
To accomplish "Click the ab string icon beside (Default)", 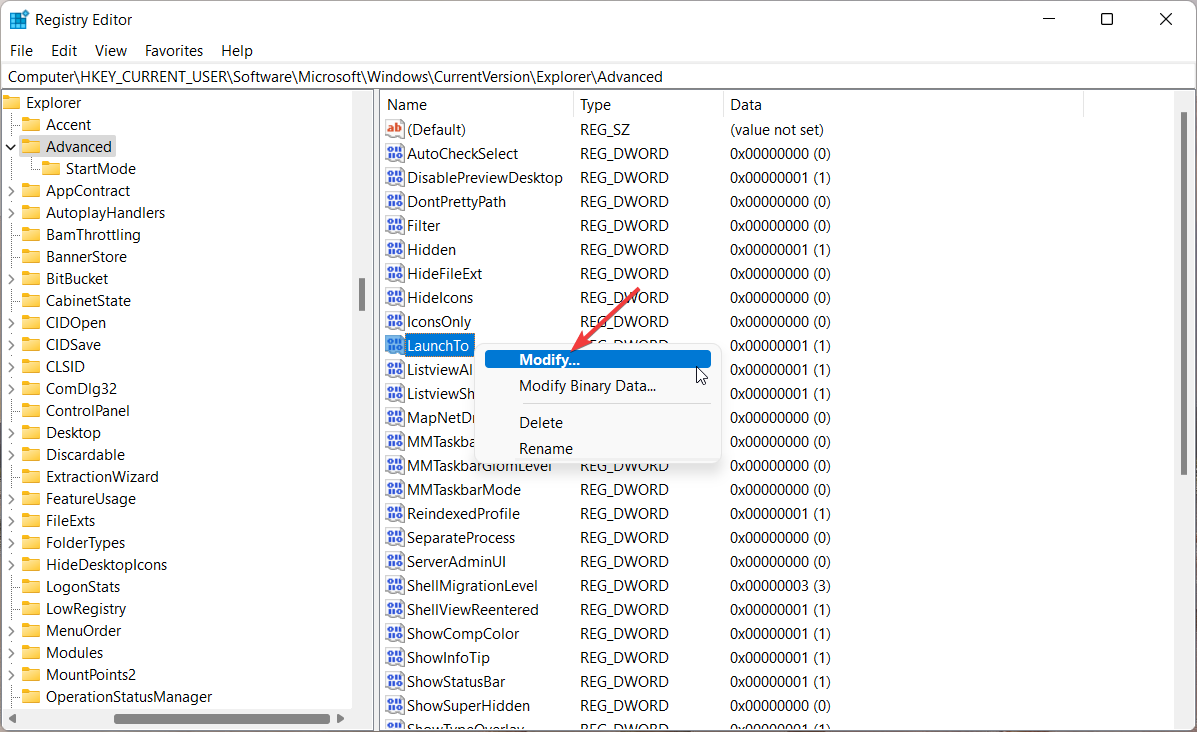I will click(394, 129).
